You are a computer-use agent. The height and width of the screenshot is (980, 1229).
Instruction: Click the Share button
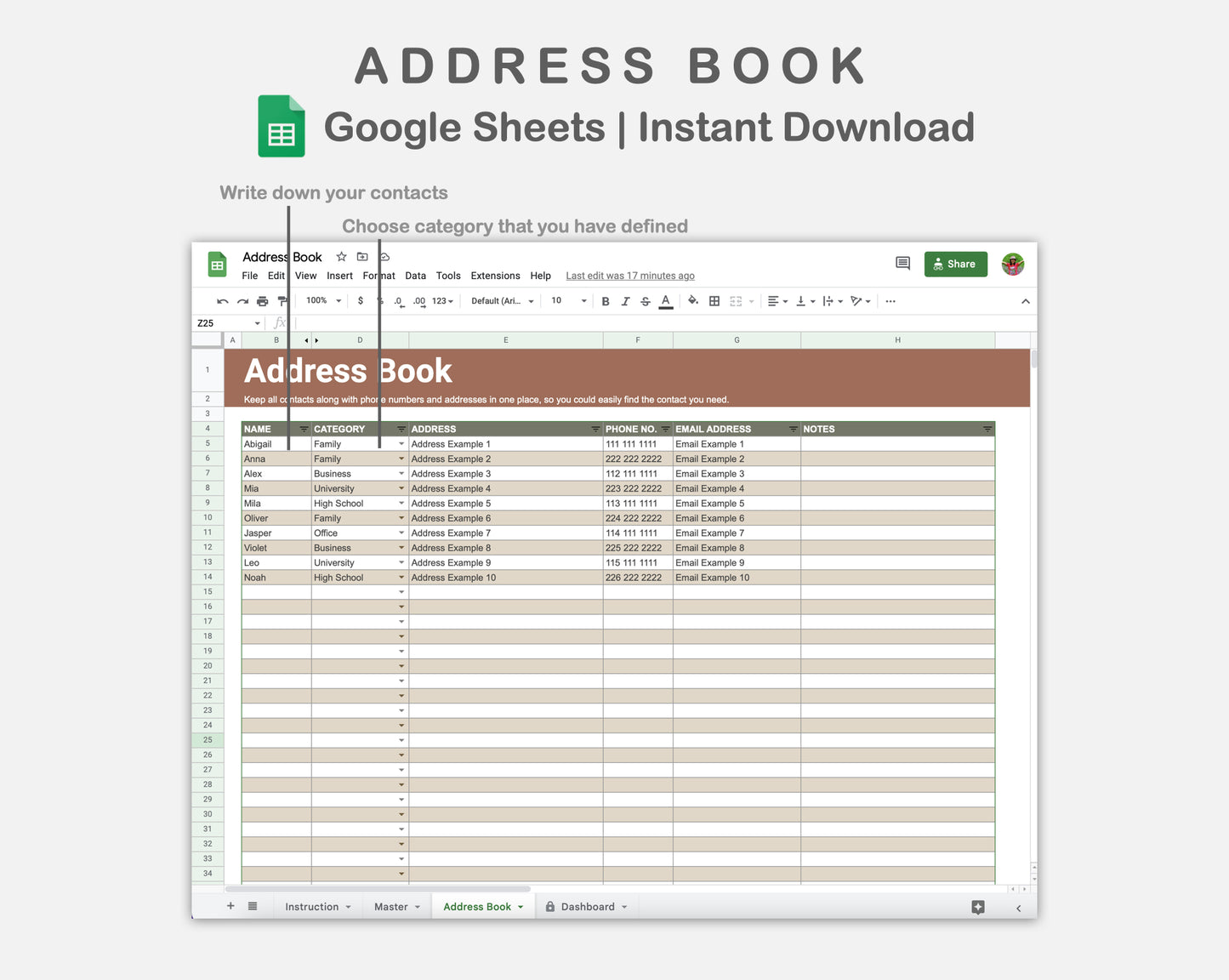tap(955, 264)
